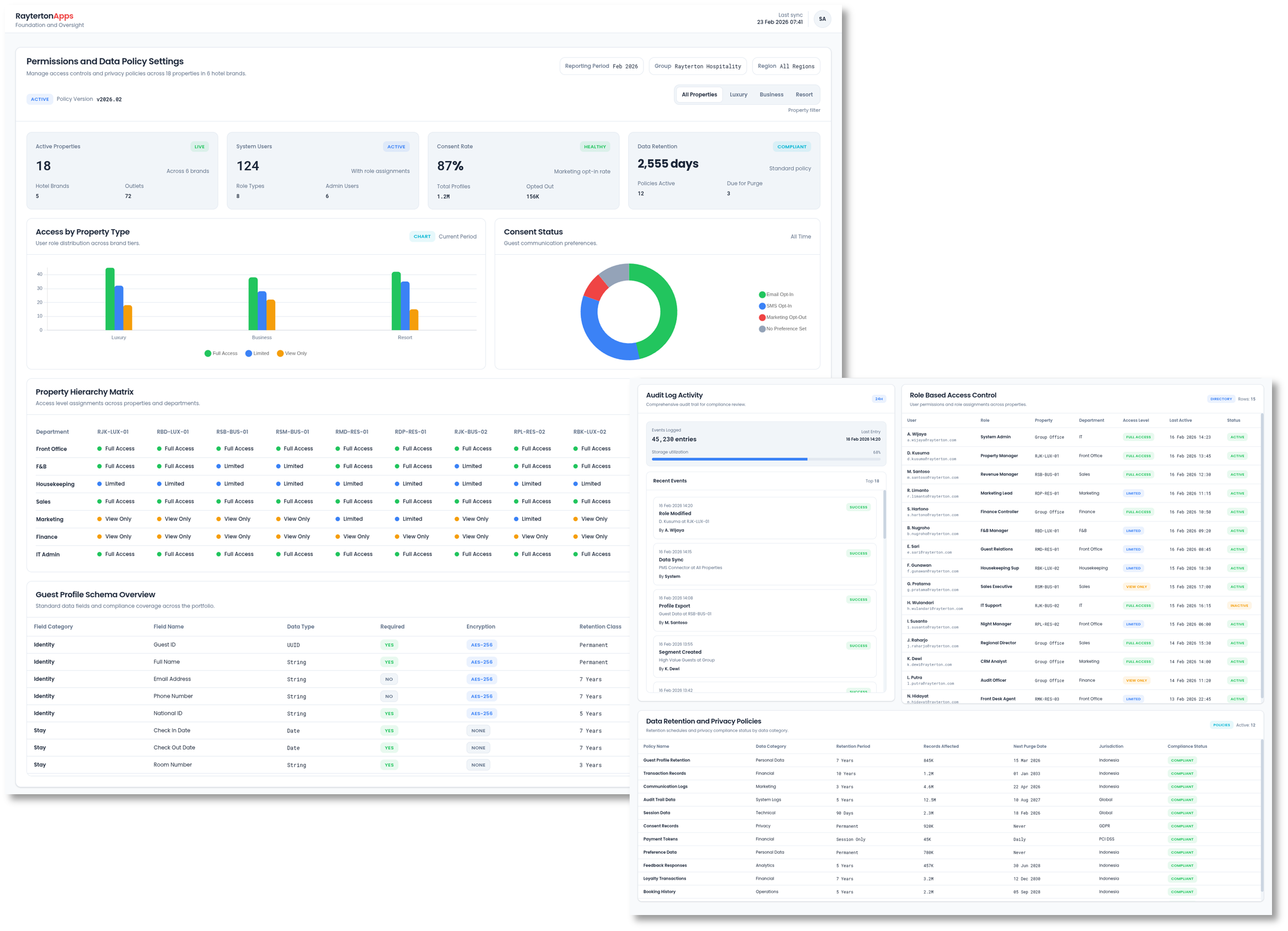Open the Region All Regions selector
The width and height of the screenshot is (1288, 931).
click(785, 66)
